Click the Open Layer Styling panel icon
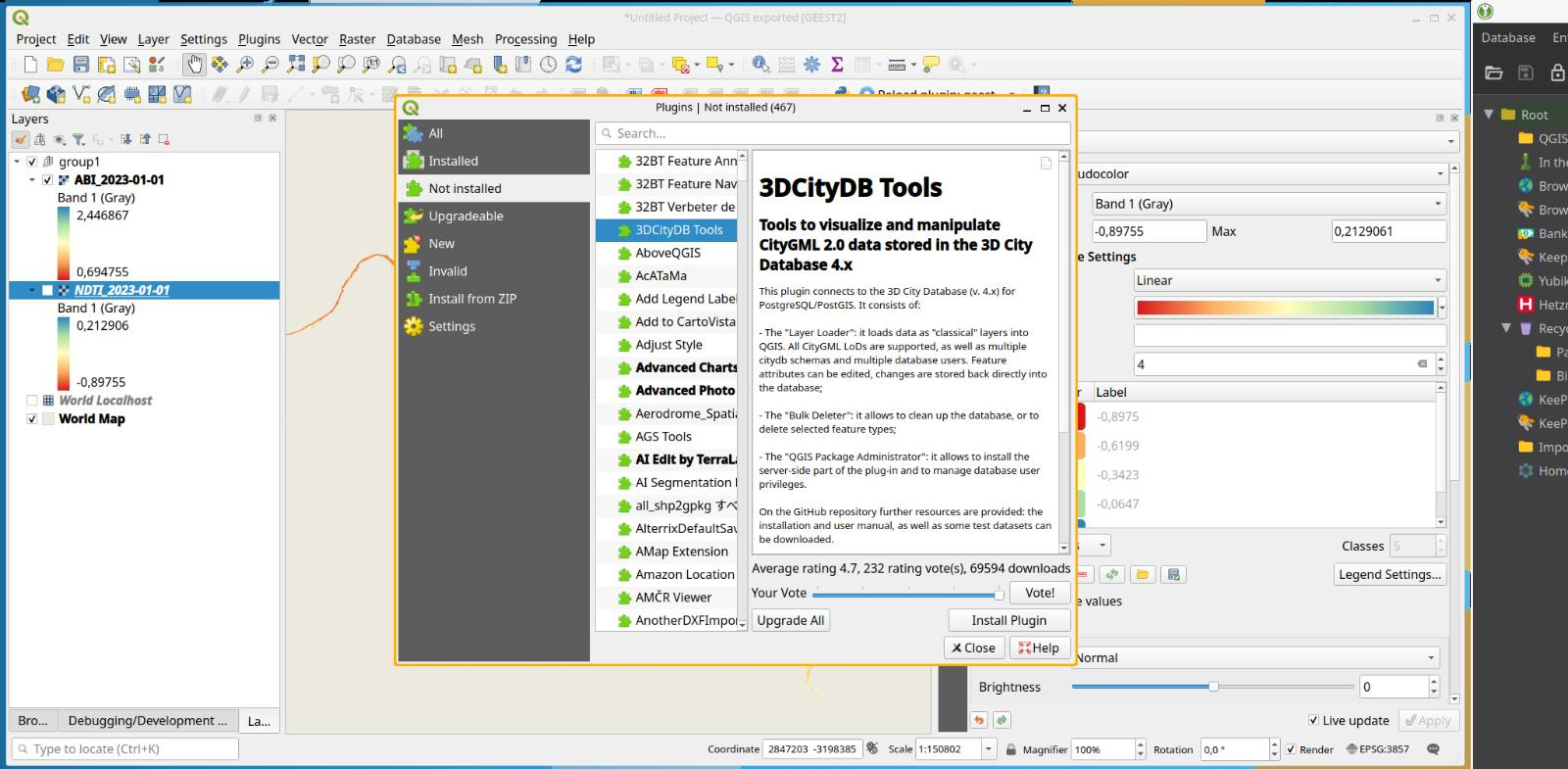Image resolution: width=1568 pixels, height=769 pixels. pyautogui.click(x=21, y=140)
